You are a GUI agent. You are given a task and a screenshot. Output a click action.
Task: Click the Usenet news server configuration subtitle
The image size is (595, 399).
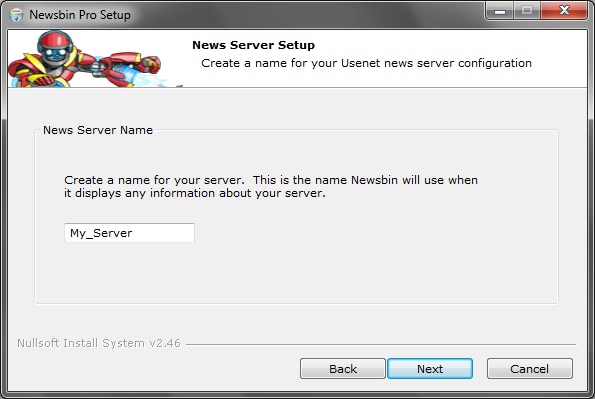pos(366,63)
